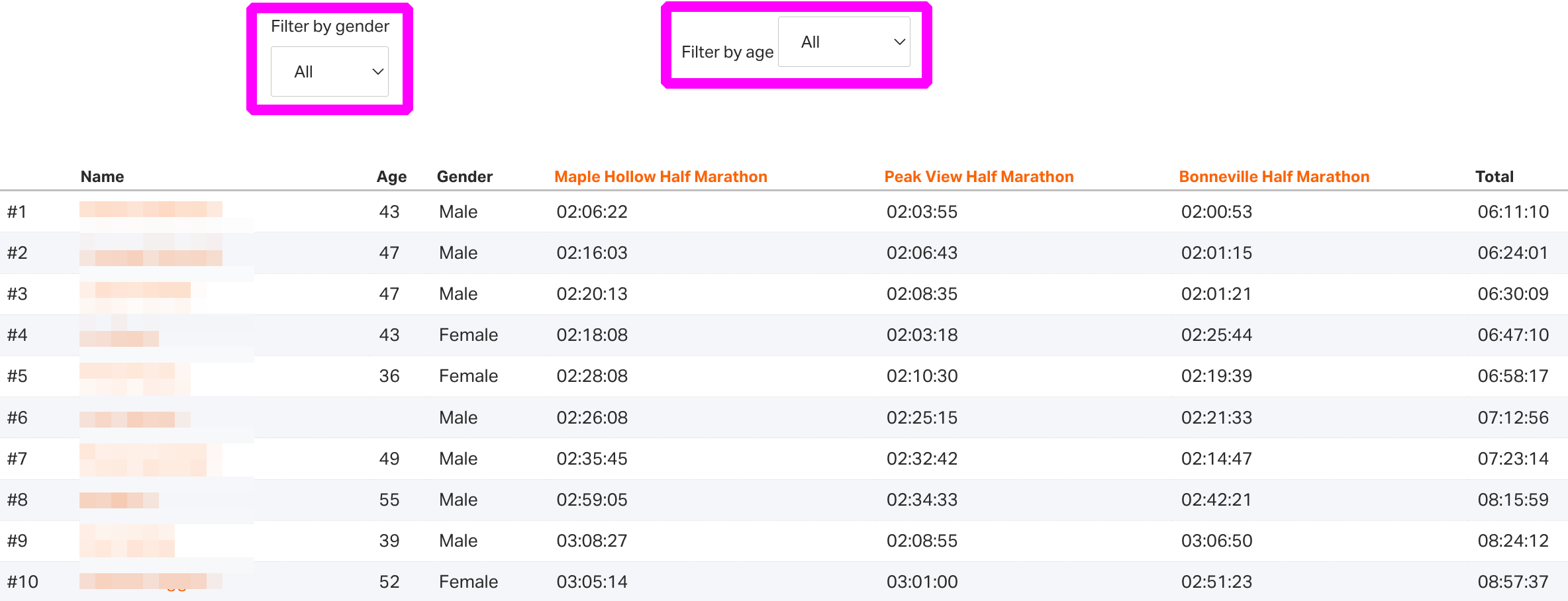Click the Maple Hollow time 02:28:08
The image size is (1568, 601).
point(591,376)
